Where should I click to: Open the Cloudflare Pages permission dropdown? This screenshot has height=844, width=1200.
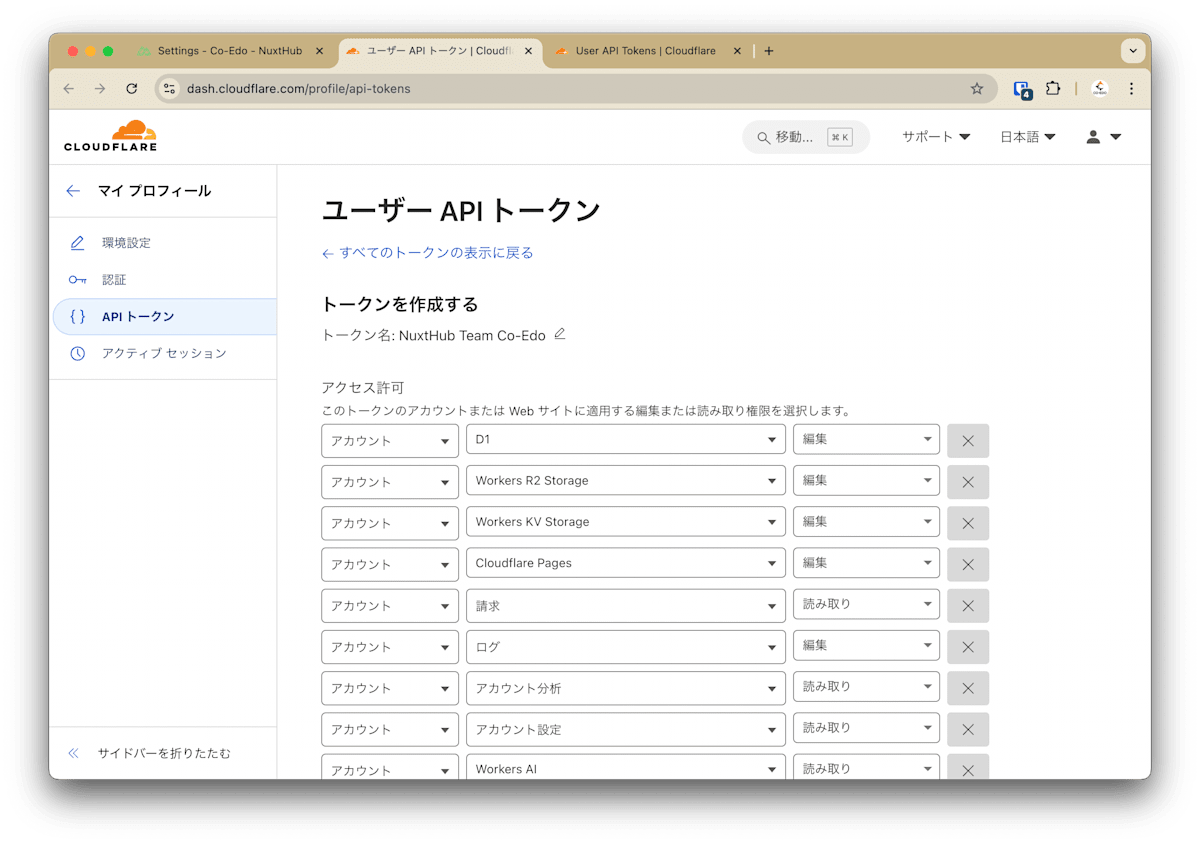click(626, 563)
